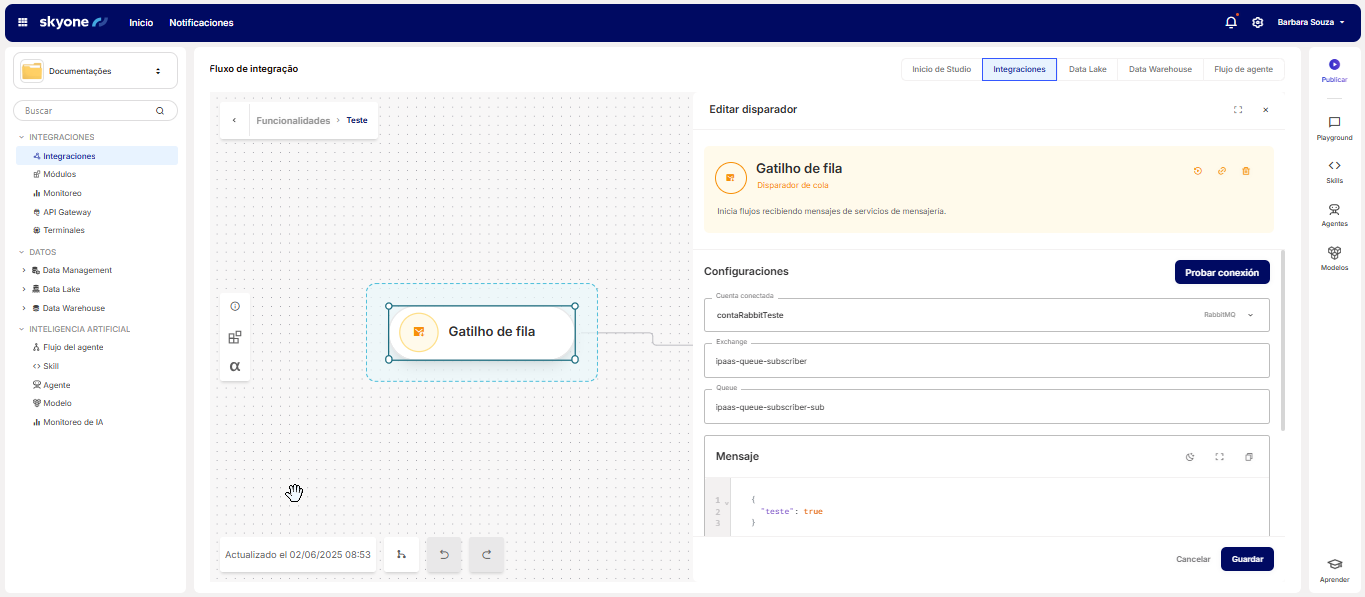
Task: Switch to the Flujo de agente tab
Action: [x=1243, y=69]
